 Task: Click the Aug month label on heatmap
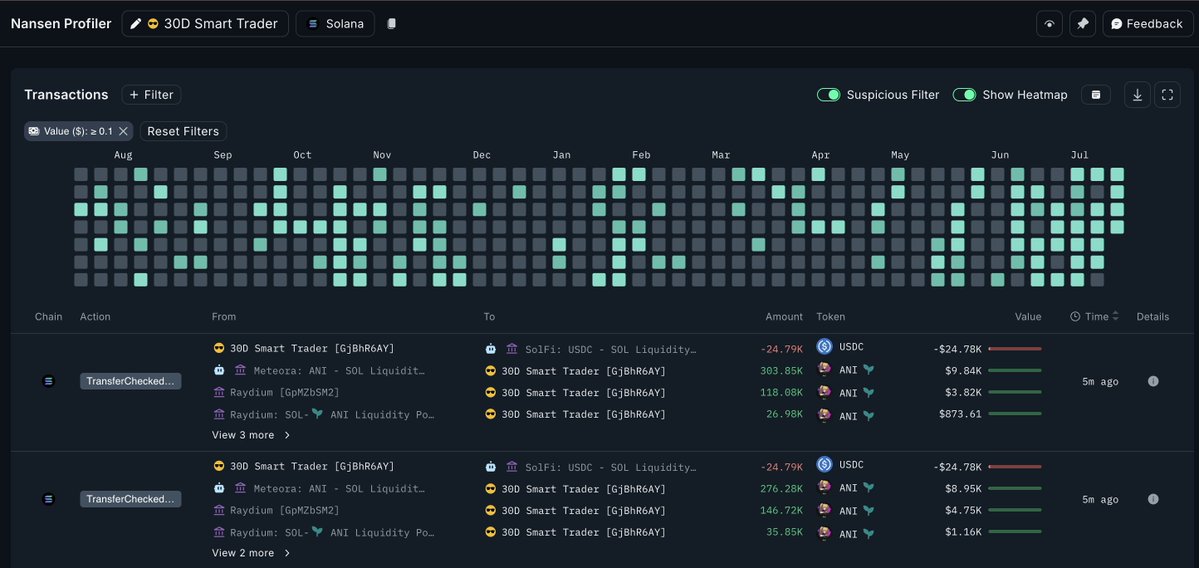tap(123, 155)
